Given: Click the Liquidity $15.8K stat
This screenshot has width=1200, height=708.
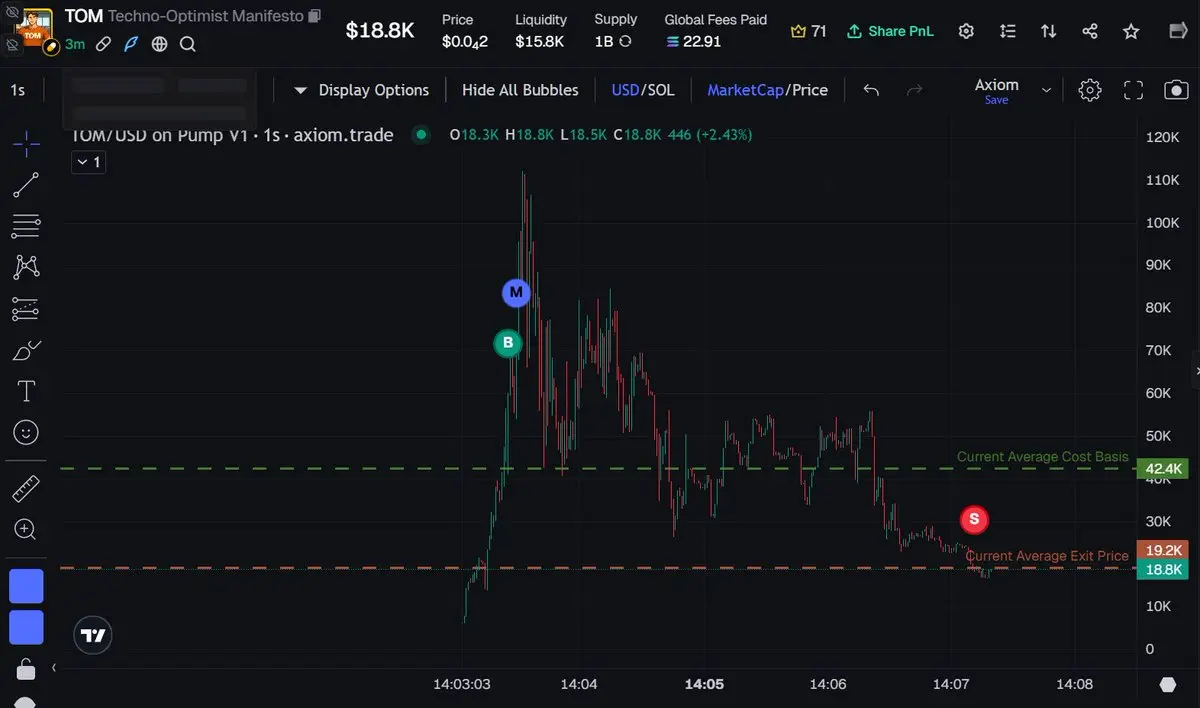Looking at the screenshot, I should pos(541,31).
